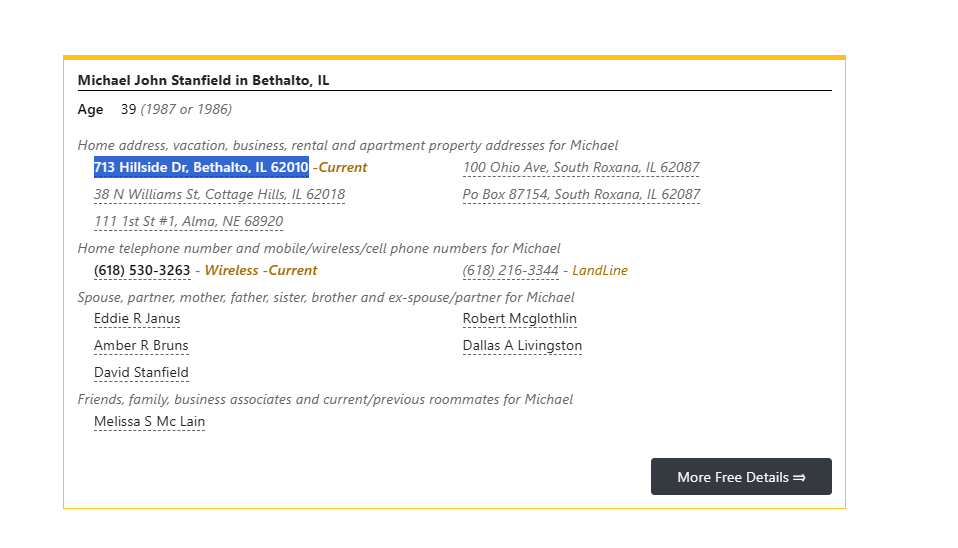Open Eddie R Janus's record
958x548 pixels.
point(137,319)
